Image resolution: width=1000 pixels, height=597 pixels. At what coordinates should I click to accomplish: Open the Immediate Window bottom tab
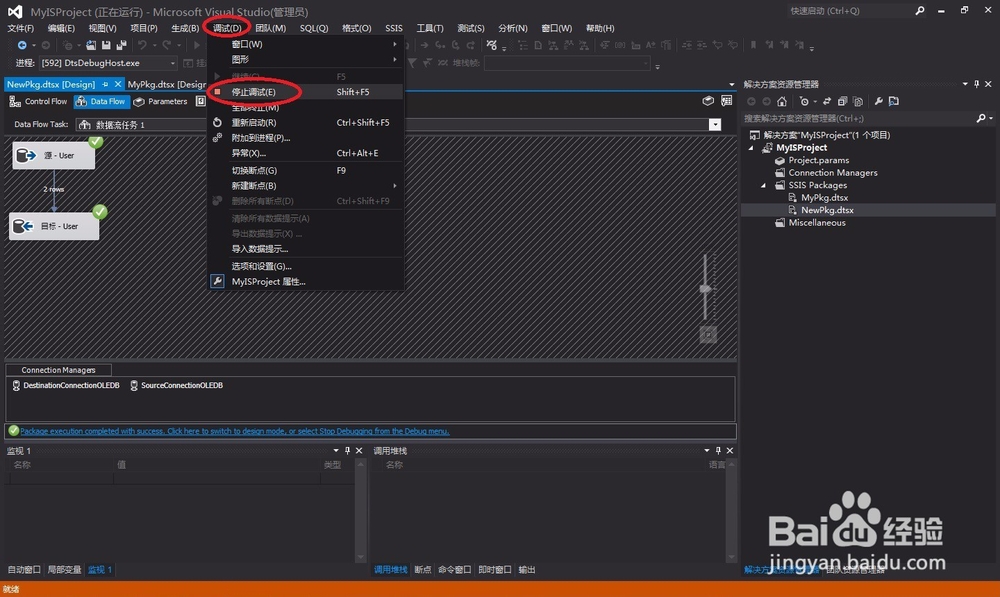495,570
